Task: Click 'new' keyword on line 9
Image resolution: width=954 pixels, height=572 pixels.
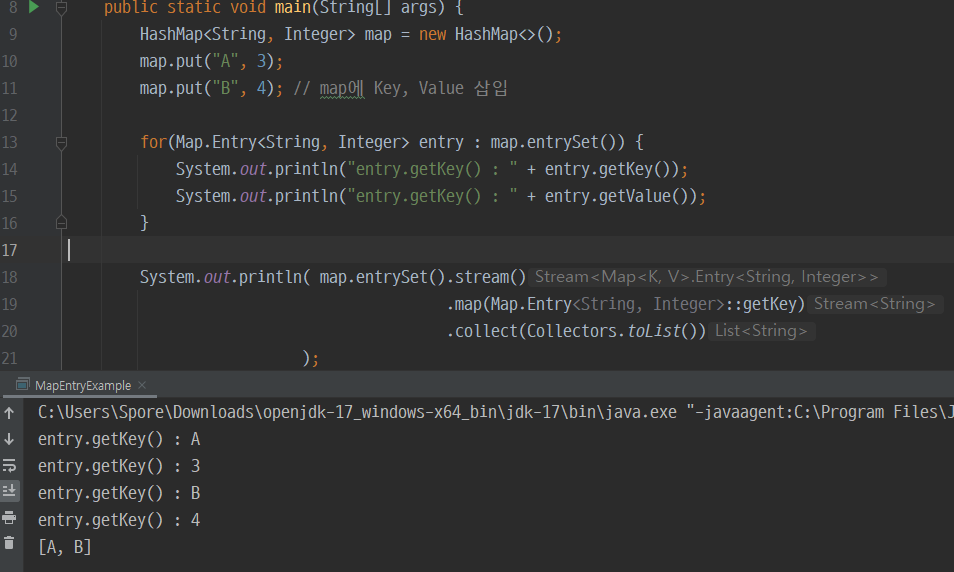Action: [432, 35]
